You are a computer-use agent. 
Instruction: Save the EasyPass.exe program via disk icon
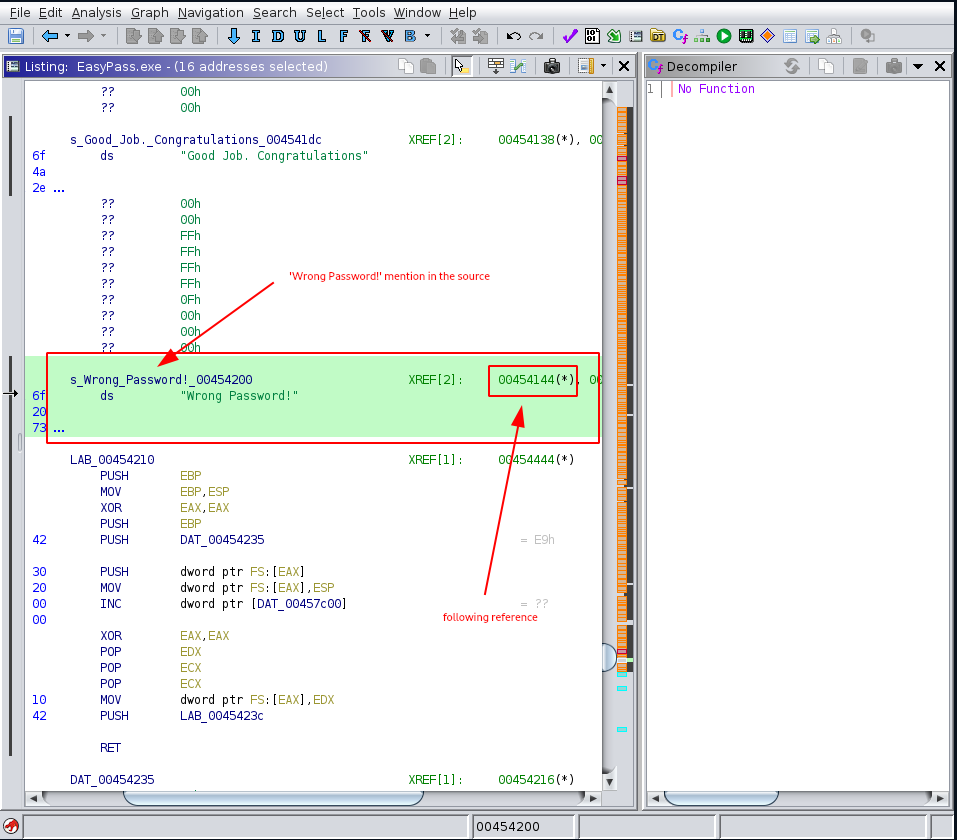15,36
